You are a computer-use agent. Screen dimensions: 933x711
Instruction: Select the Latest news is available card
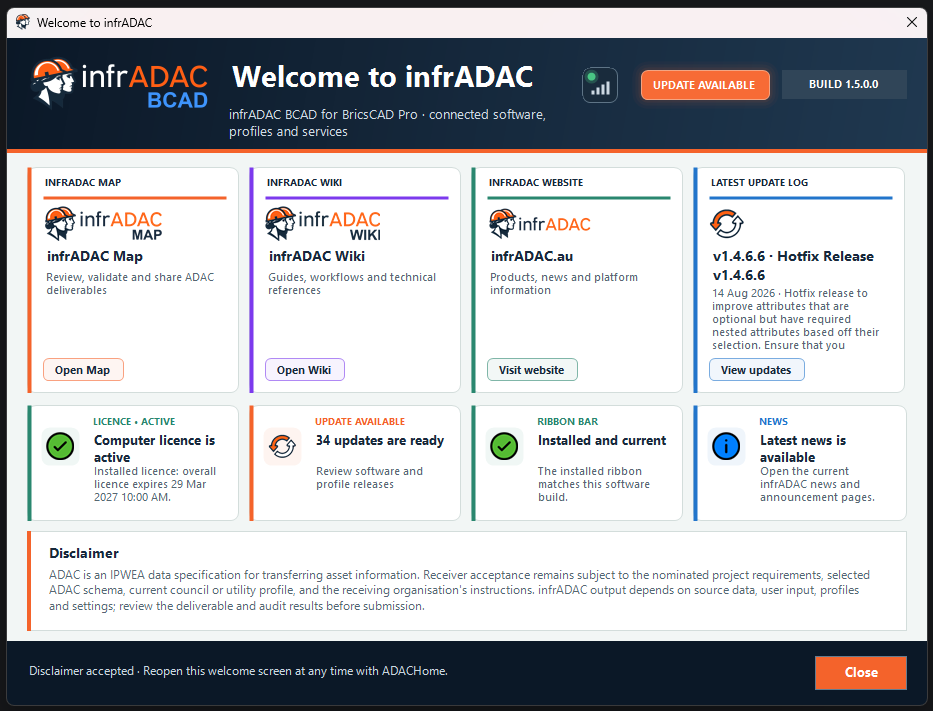click(x=799, y=463)
